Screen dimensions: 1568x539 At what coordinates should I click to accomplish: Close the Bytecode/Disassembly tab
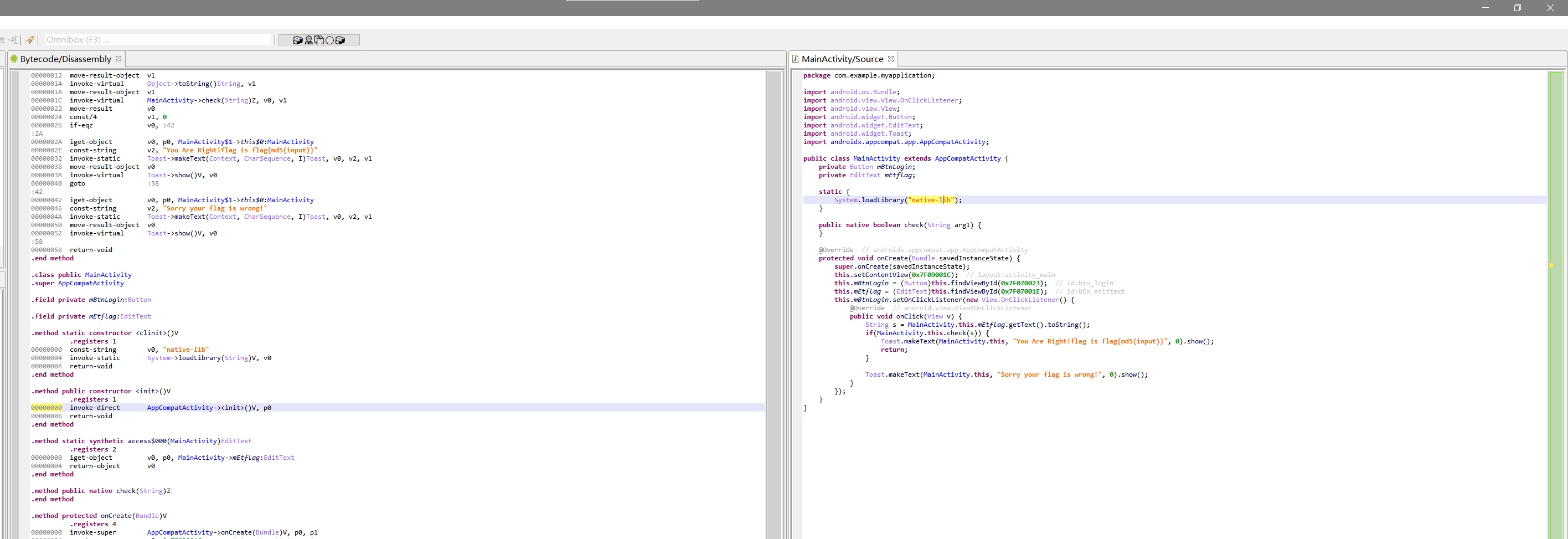click(118, 59)
